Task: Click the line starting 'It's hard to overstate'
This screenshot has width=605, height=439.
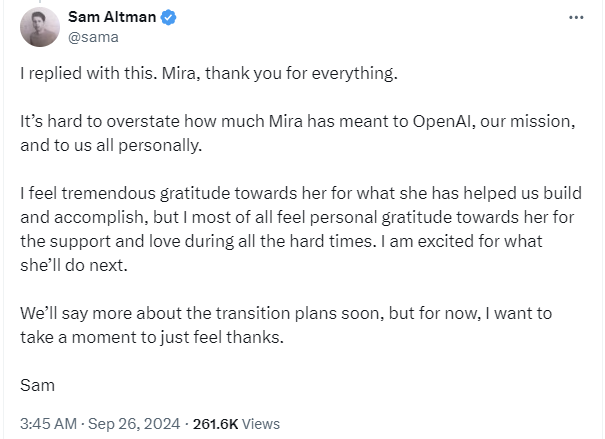Action: coord(298,122)
